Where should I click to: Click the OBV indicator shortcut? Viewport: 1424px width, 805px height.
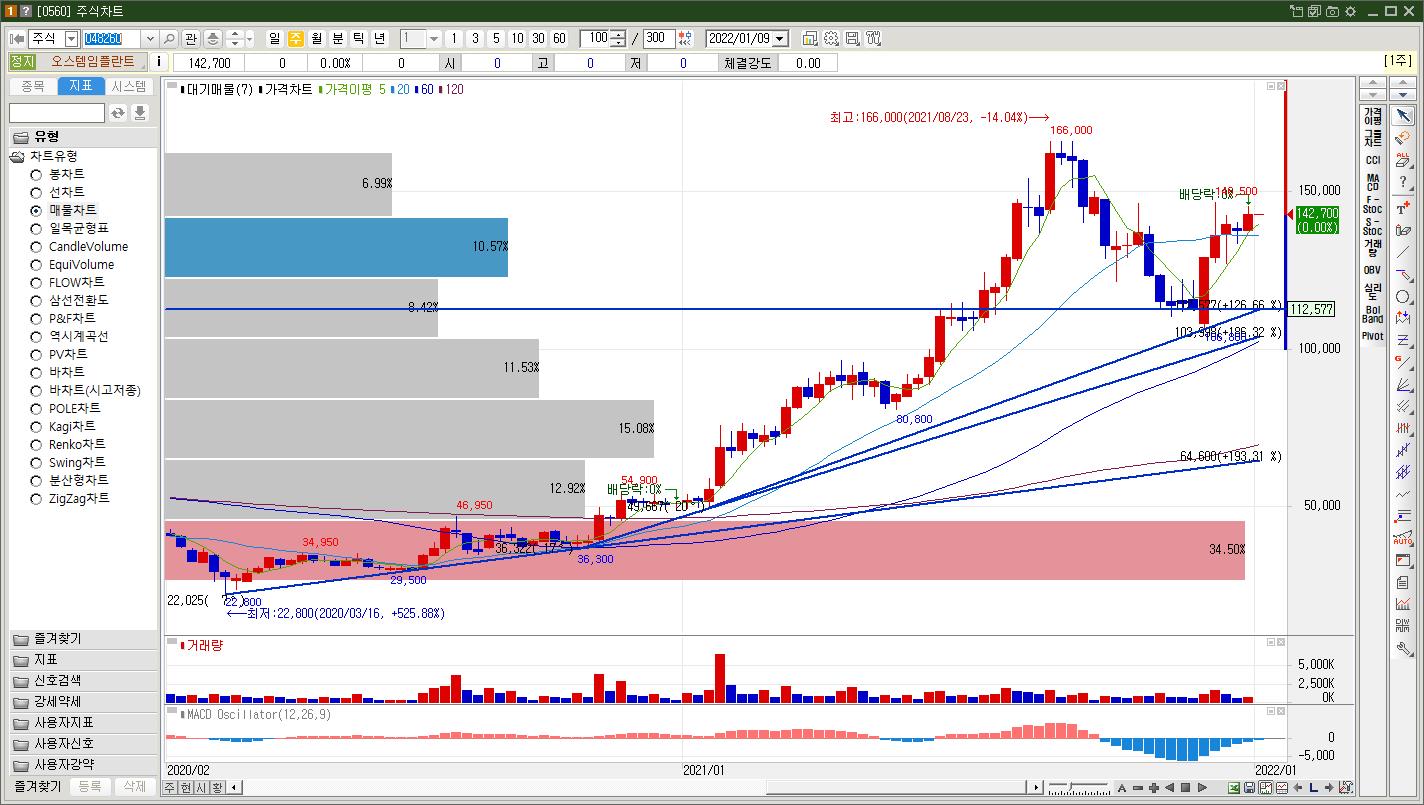click(x=1372, y=270)
